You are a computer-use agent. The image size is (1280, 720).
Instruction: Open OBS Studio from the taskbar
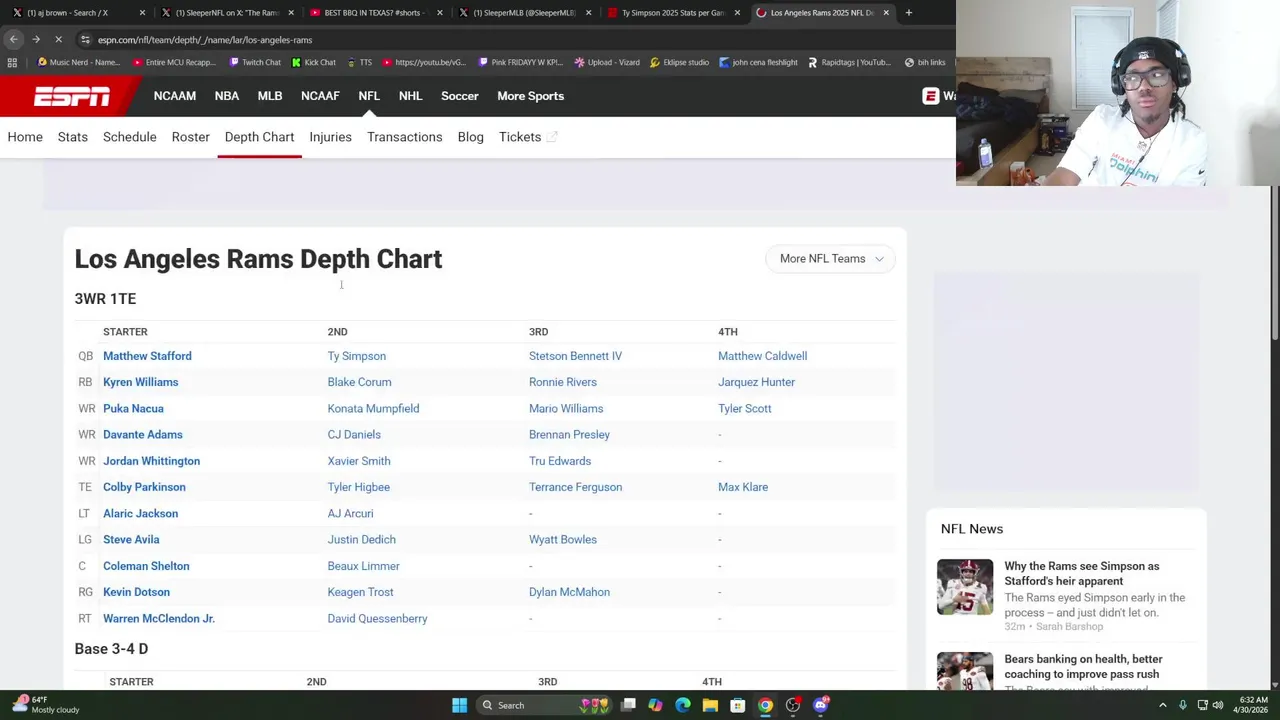[x=793, y=705]
